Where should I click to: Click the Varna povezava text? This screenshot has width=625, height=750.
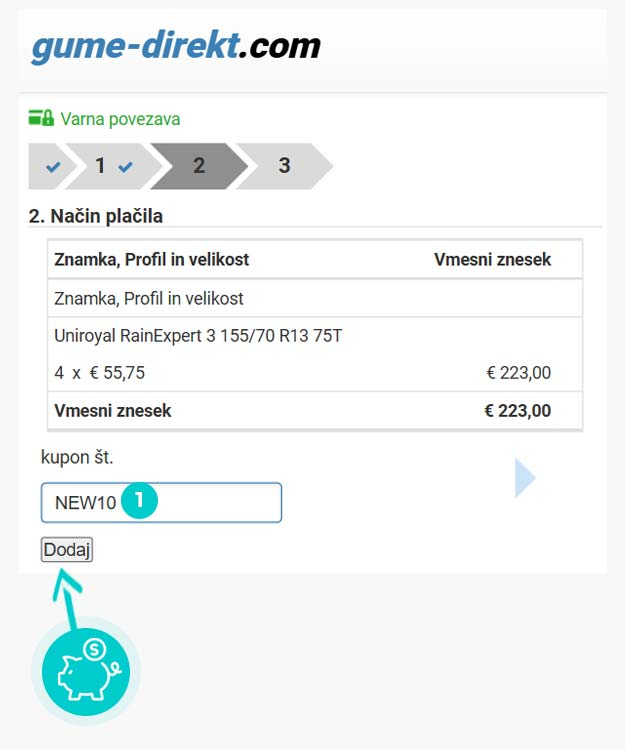coord(120,119)
